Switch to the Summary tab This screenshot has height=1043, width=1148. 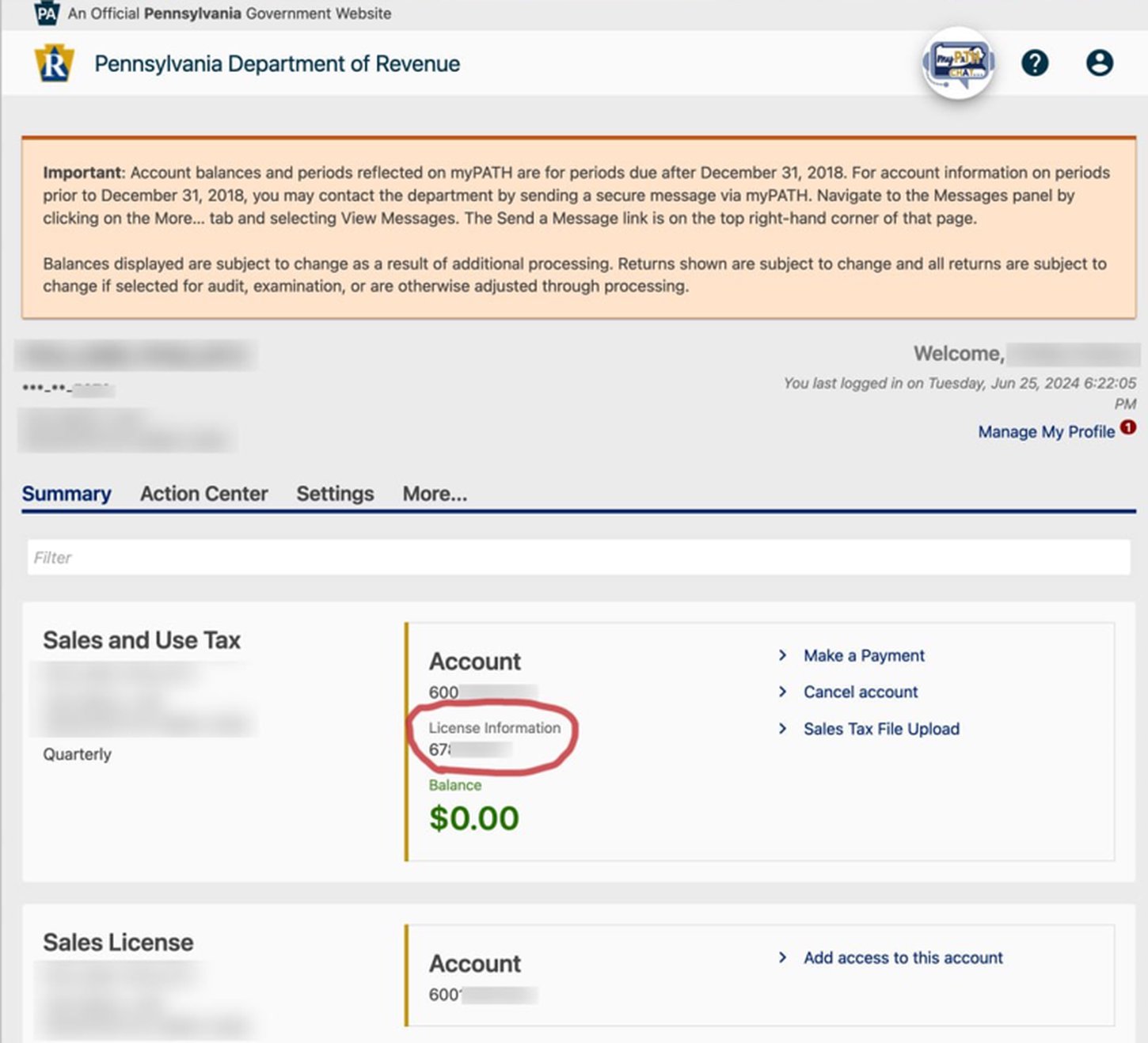point(67,494)
